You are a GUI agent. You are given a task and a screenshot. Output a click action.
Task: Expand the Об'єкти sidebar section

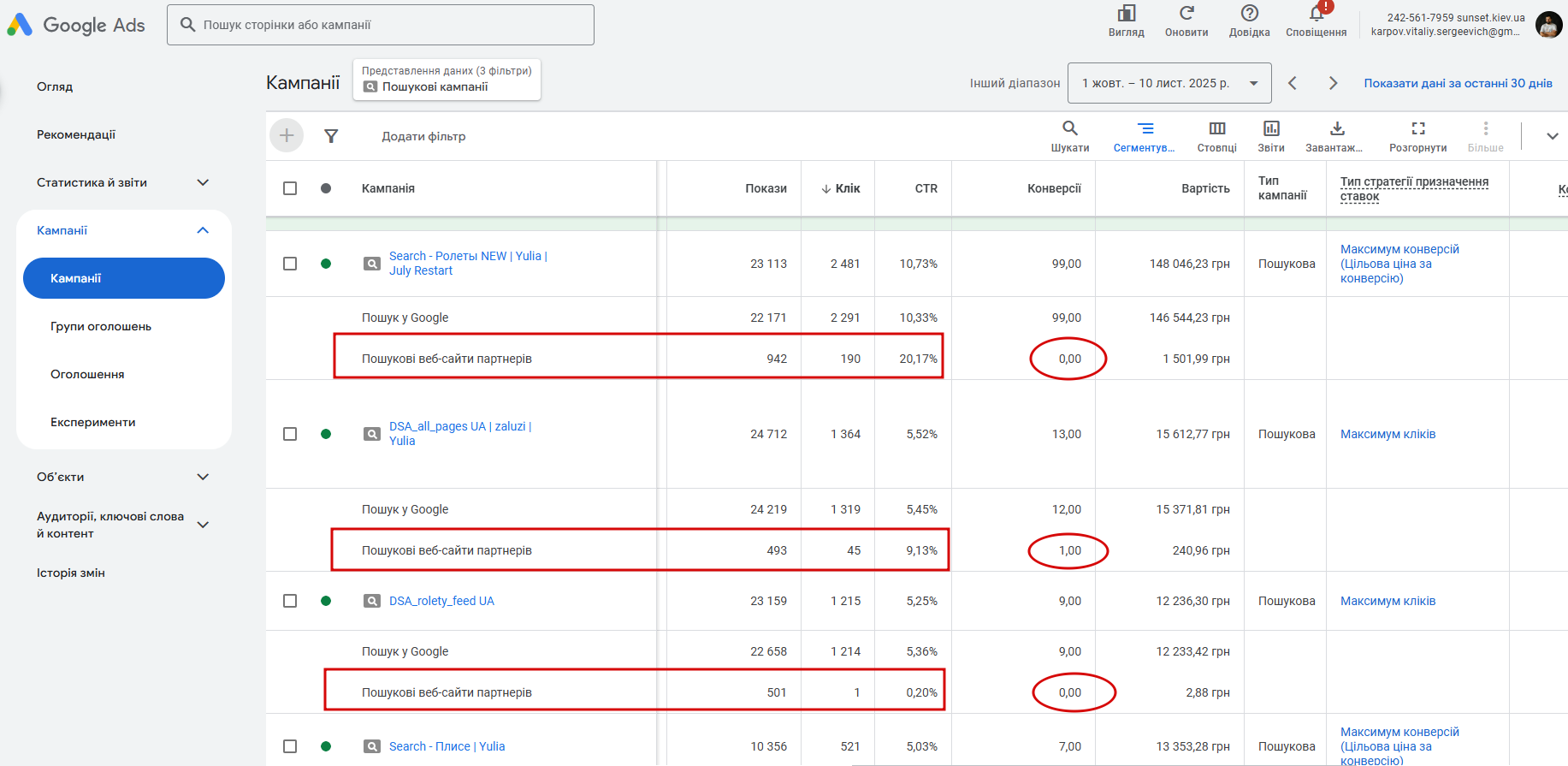click(203, 477)
